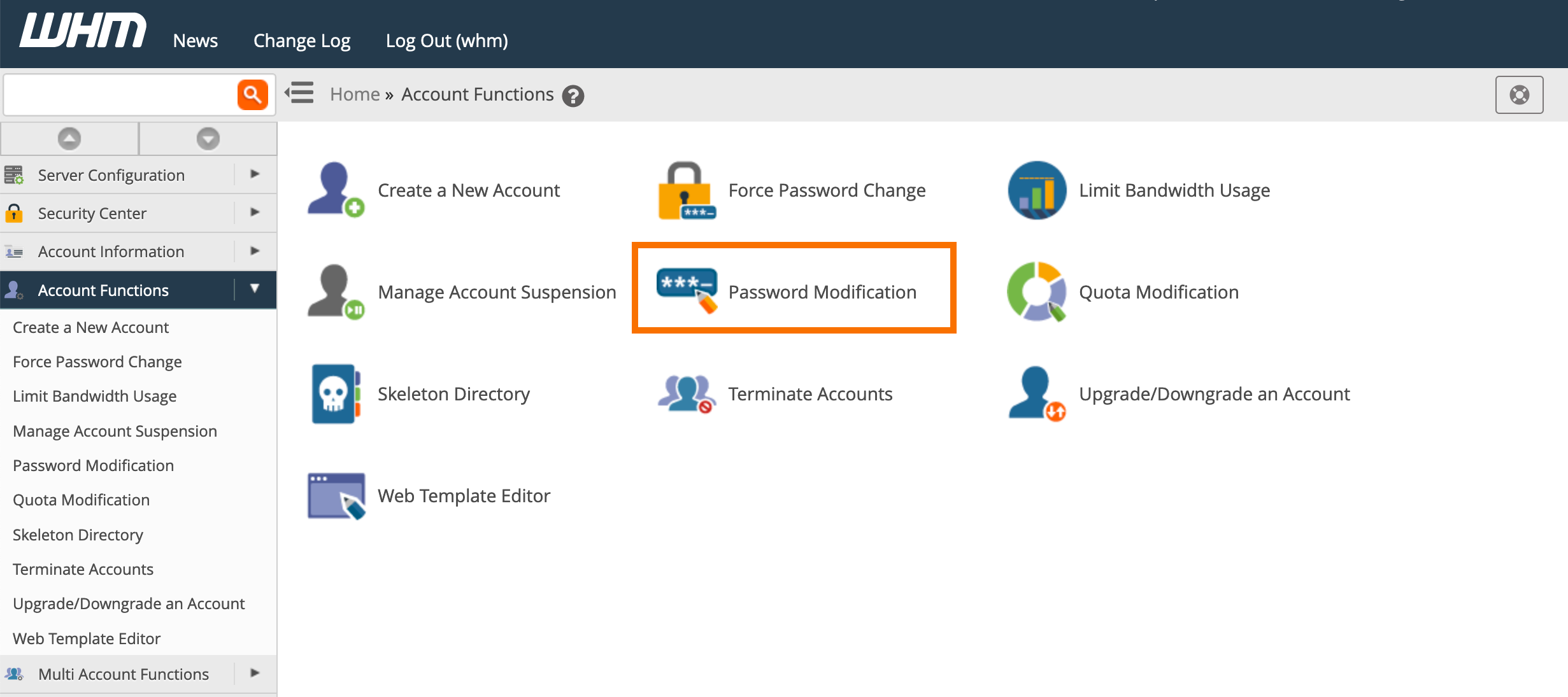
Task: Click sidebar Limit Bandwidth Usage item
Action: [x=94, y=396]
